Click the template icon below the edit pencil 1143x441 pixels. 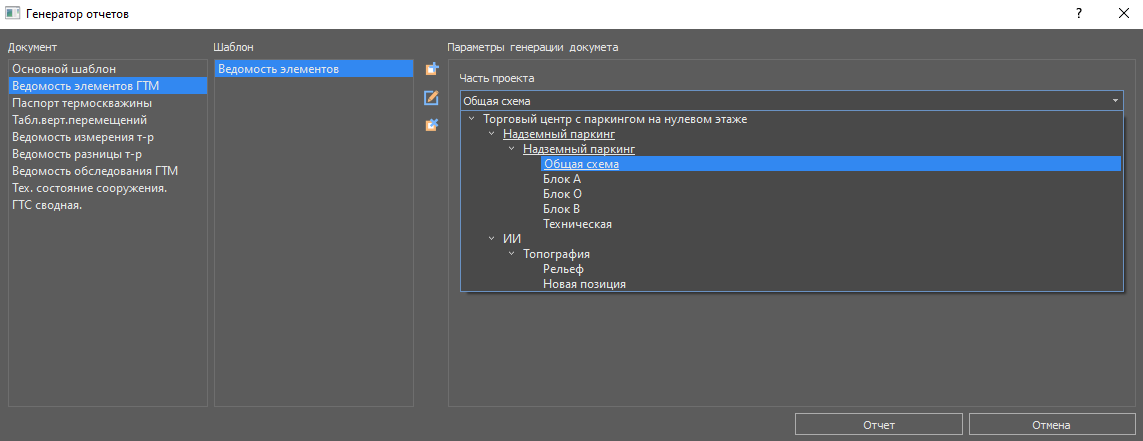(x=432, y=125)
